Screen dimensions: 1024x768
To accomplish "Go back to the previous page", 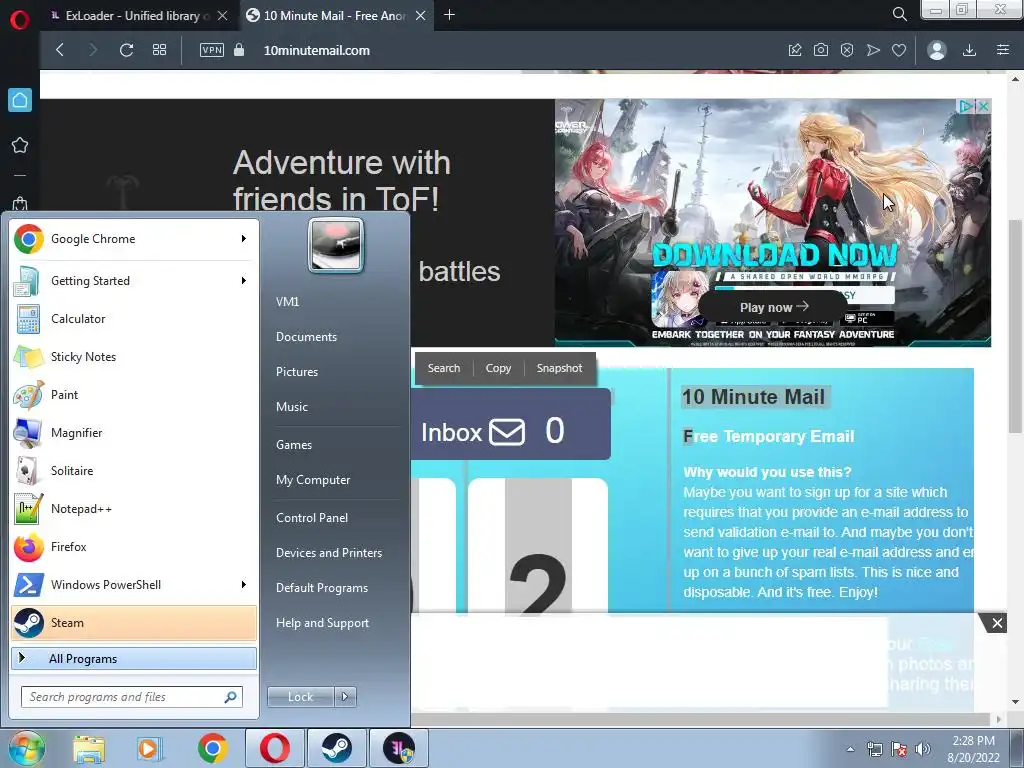I will (x=60, y=50).
